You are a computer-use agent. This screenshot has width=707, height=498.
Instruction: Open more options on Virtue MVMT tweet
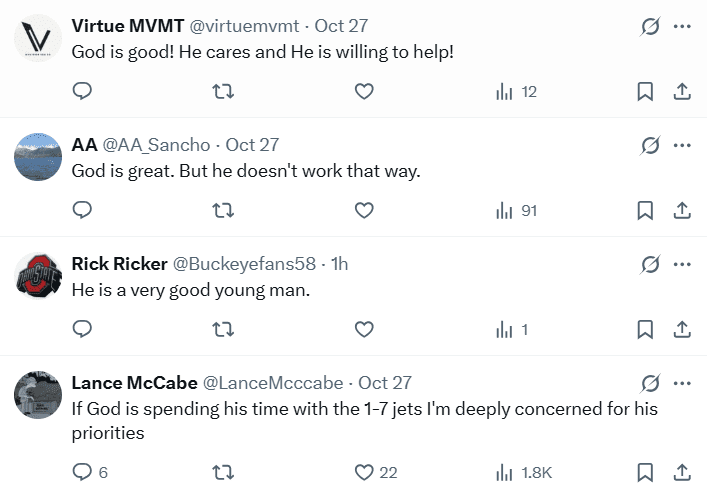click(x=683, y=27)
